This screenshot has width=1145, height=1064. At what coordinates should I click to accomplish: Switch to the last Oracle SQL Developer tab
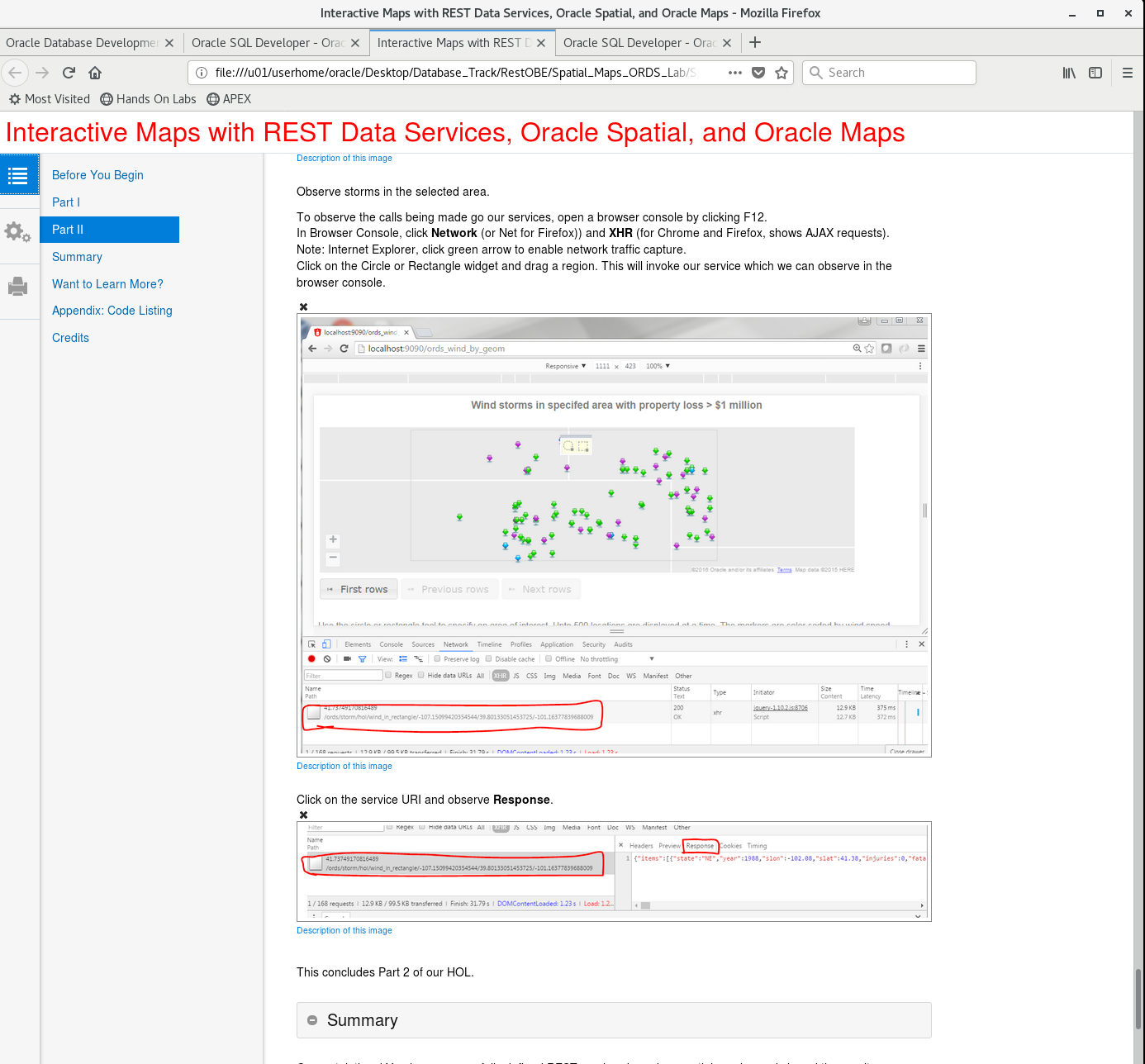[639, 43]
